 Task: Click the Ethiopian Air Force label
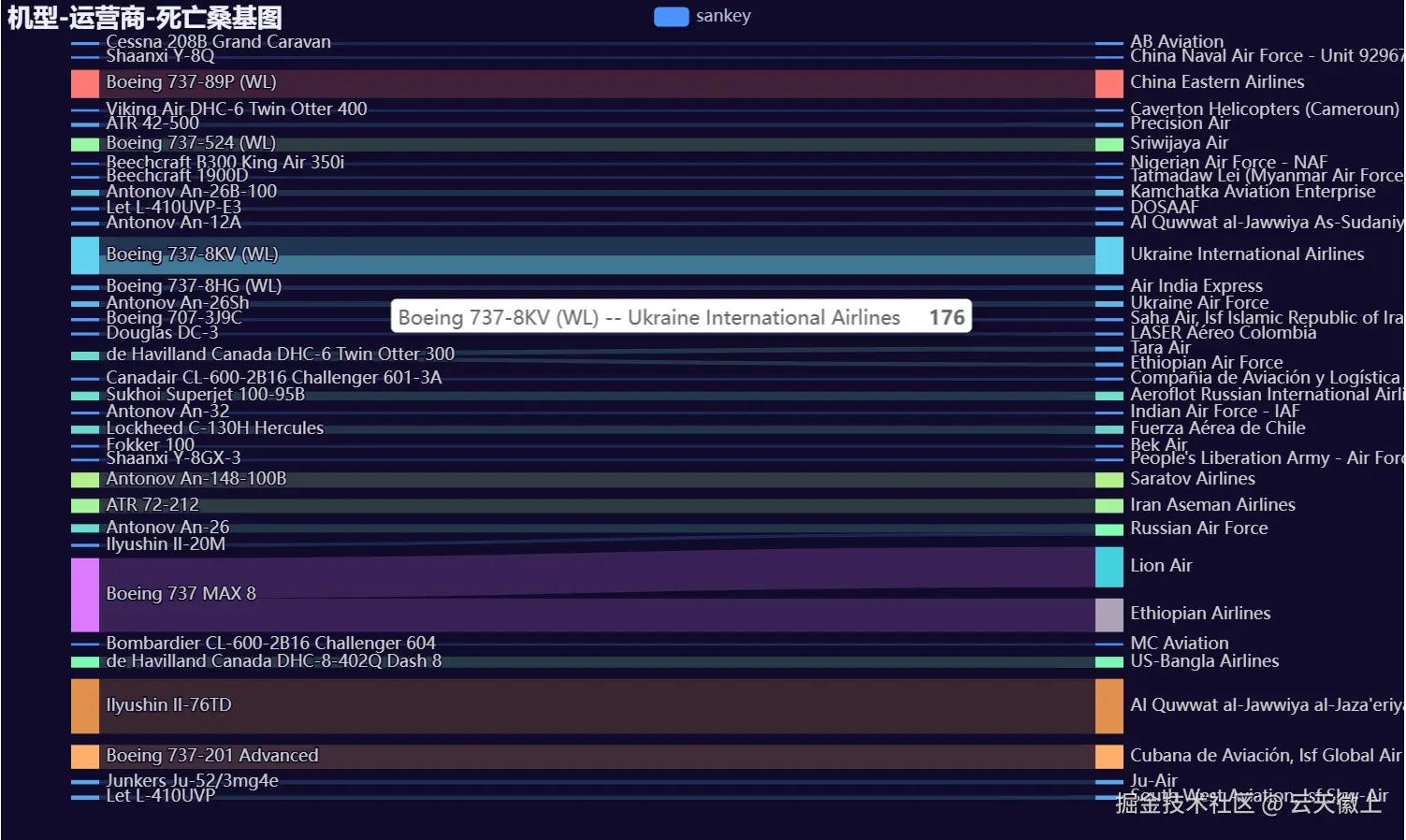coord(1207,363)
